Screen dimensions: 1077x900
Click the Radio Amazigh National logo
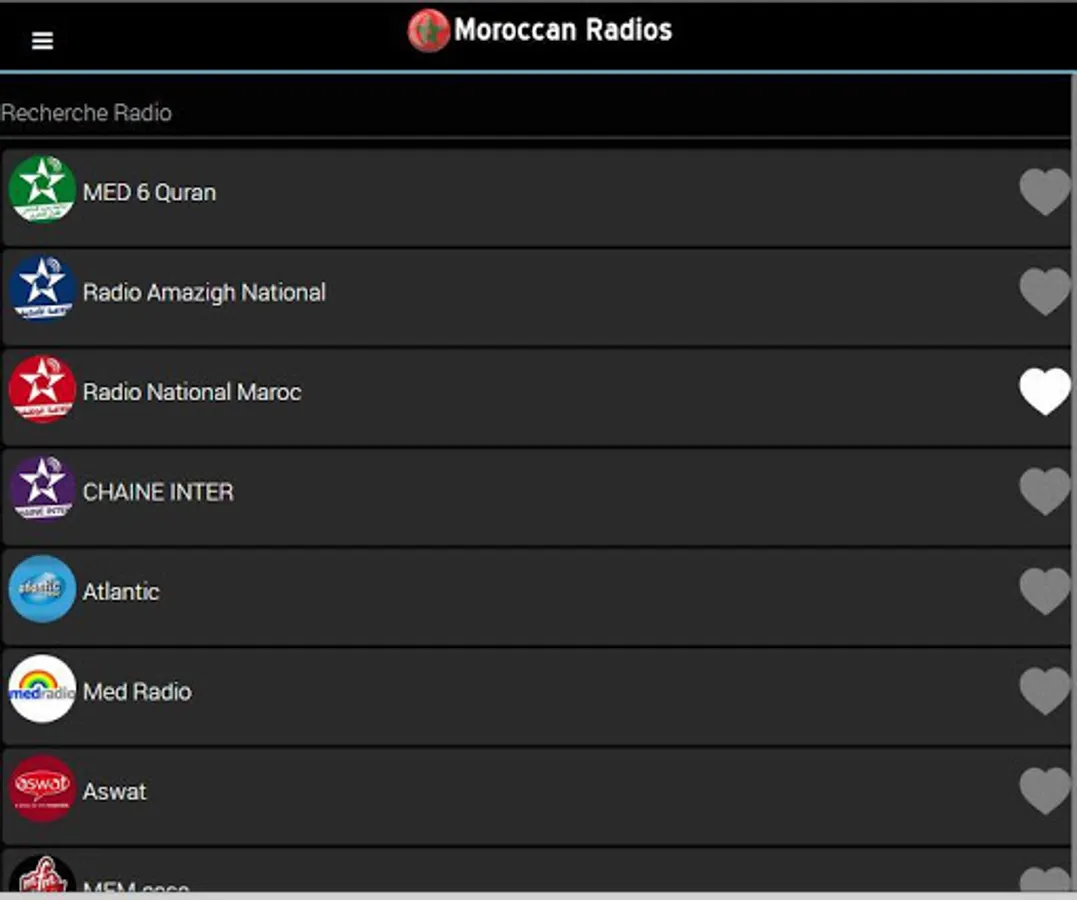42,289
